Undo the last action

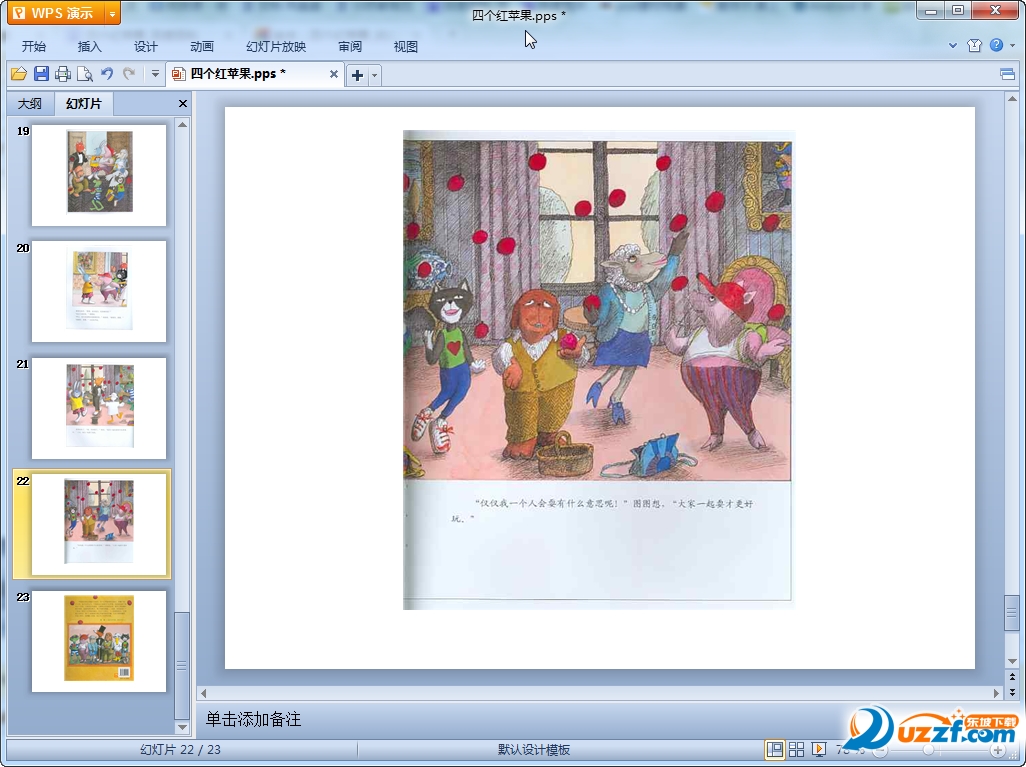click(107, 74)
